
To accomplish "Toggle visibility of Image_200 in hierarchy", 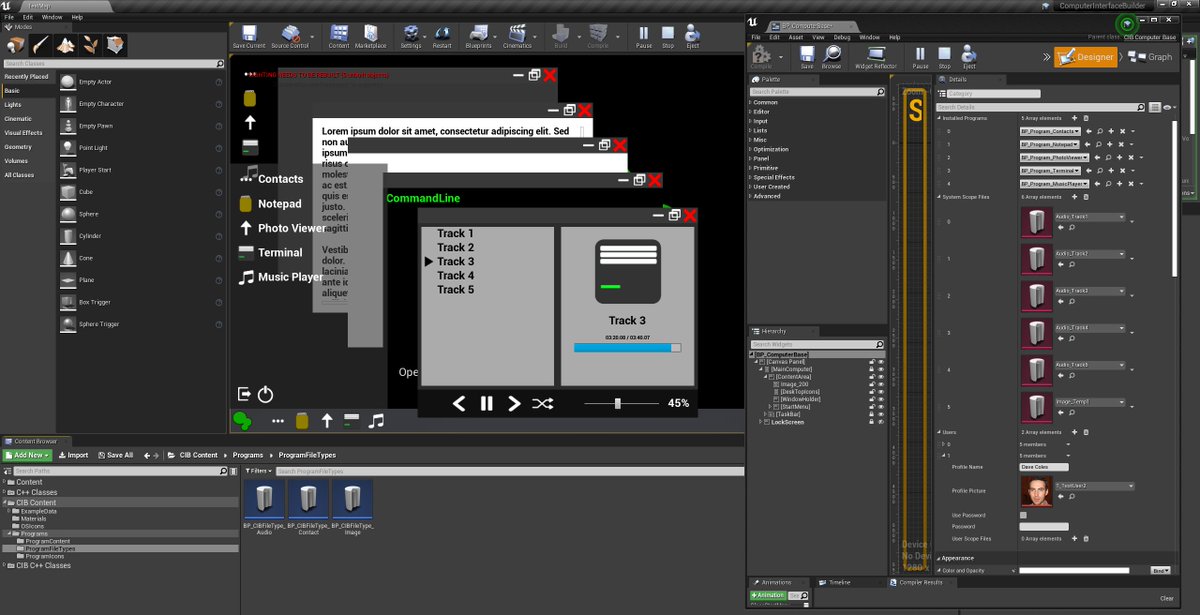I will [881, 384].
